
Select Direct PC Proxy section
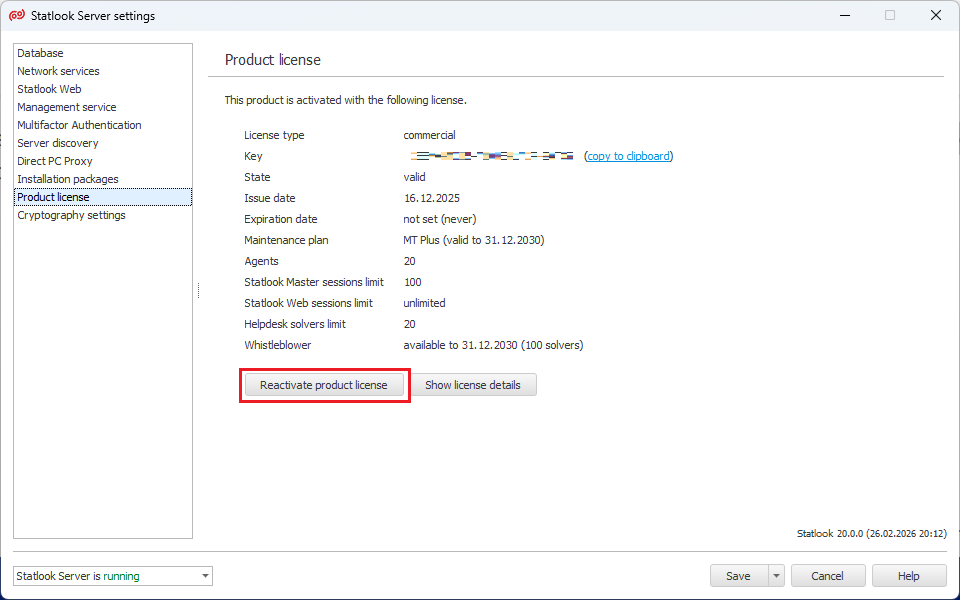point(54,161)
